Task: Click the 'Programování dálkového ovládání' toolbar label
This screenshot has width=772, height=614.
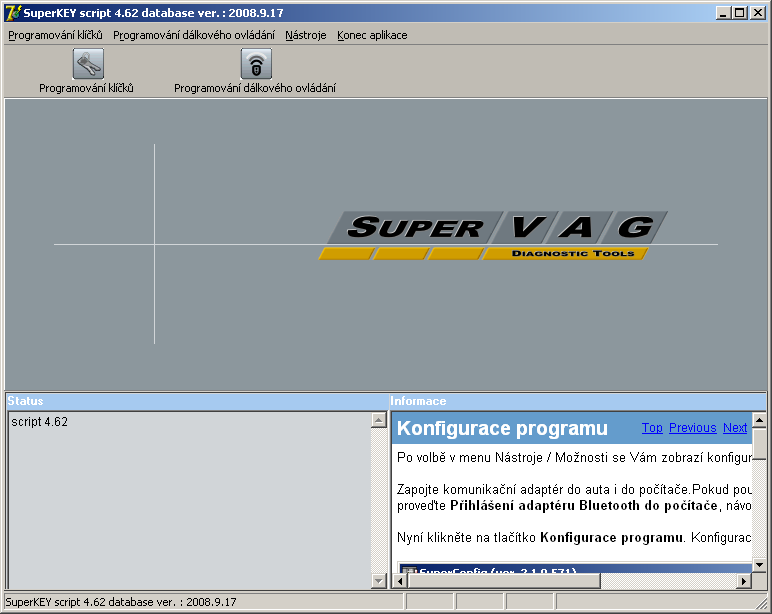Action: click(255, 88)
